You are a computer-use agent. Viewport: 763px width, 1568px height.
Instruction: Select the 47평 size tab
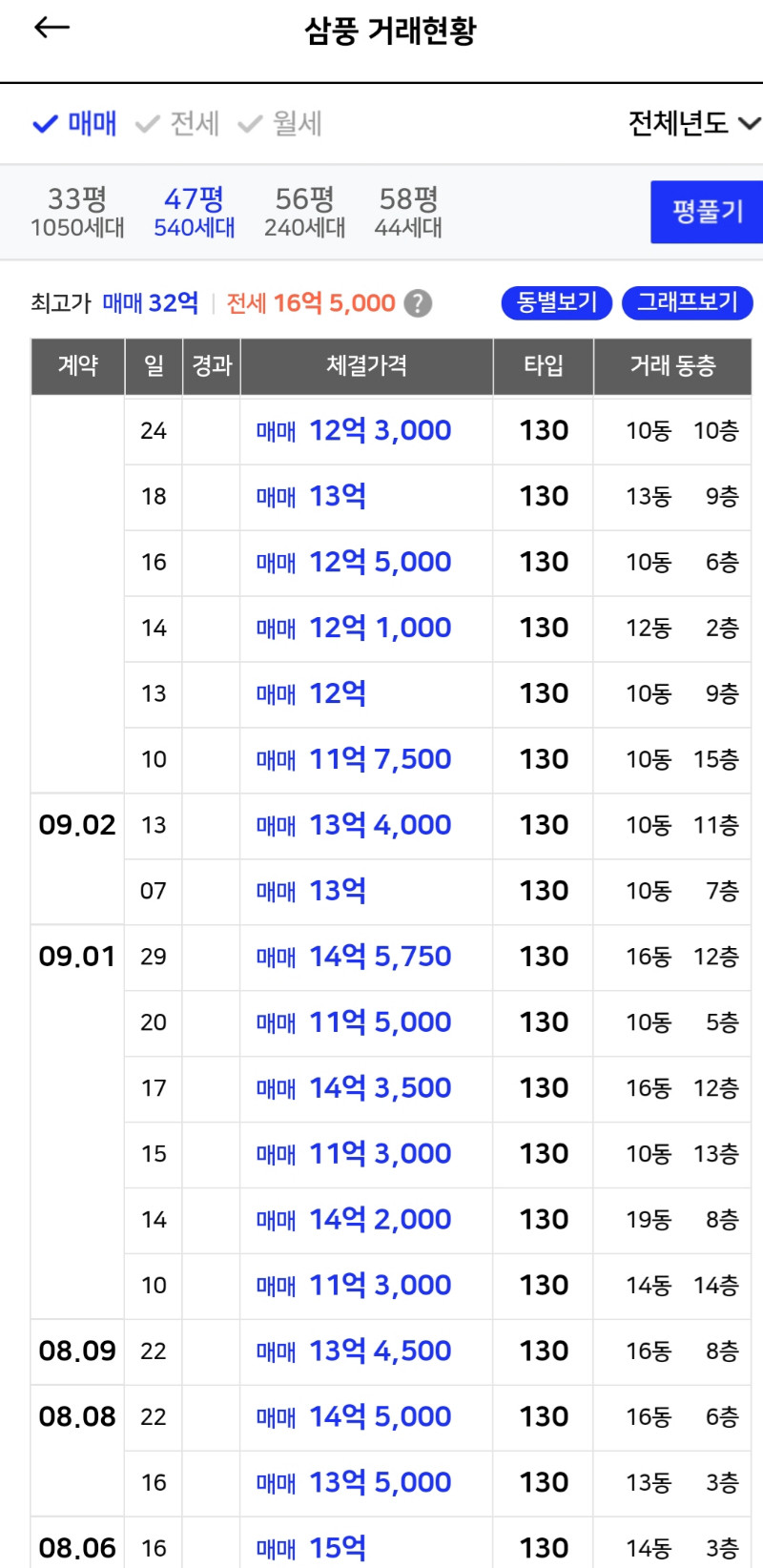(x=195, y=212)
